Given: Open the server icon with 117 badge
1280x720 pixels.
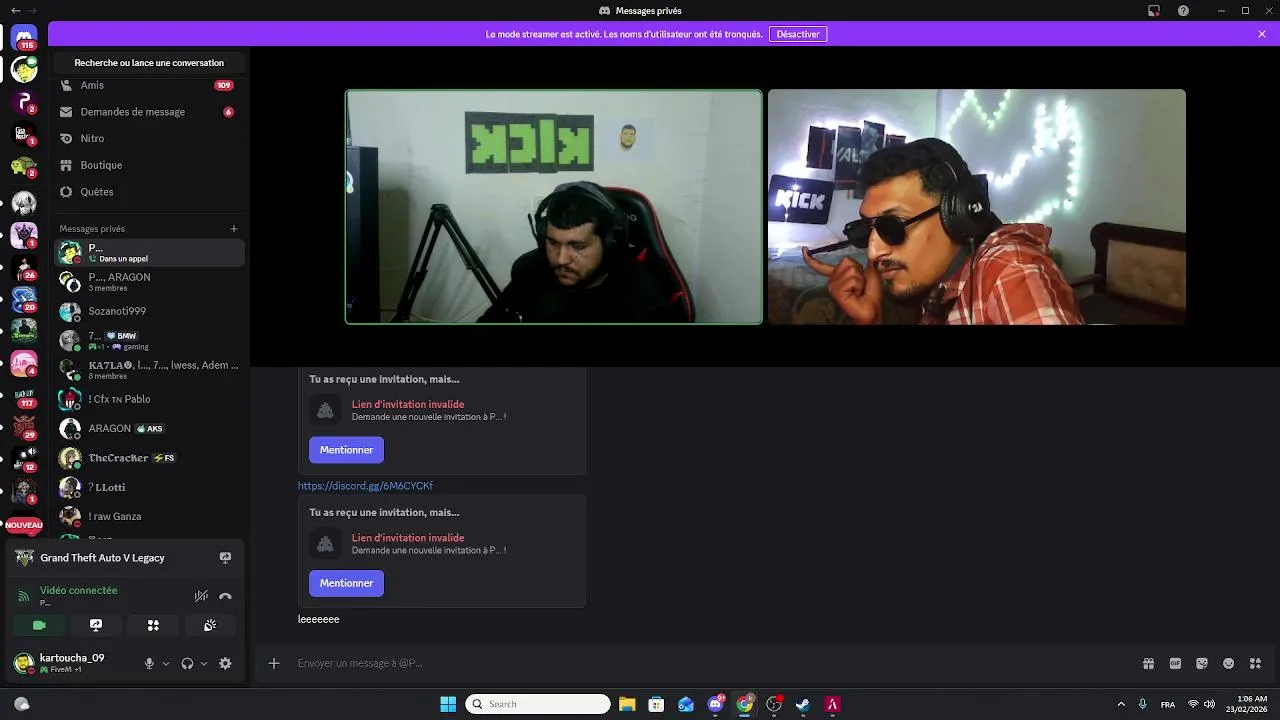Looking at the screenshot, I should point(25,399).
